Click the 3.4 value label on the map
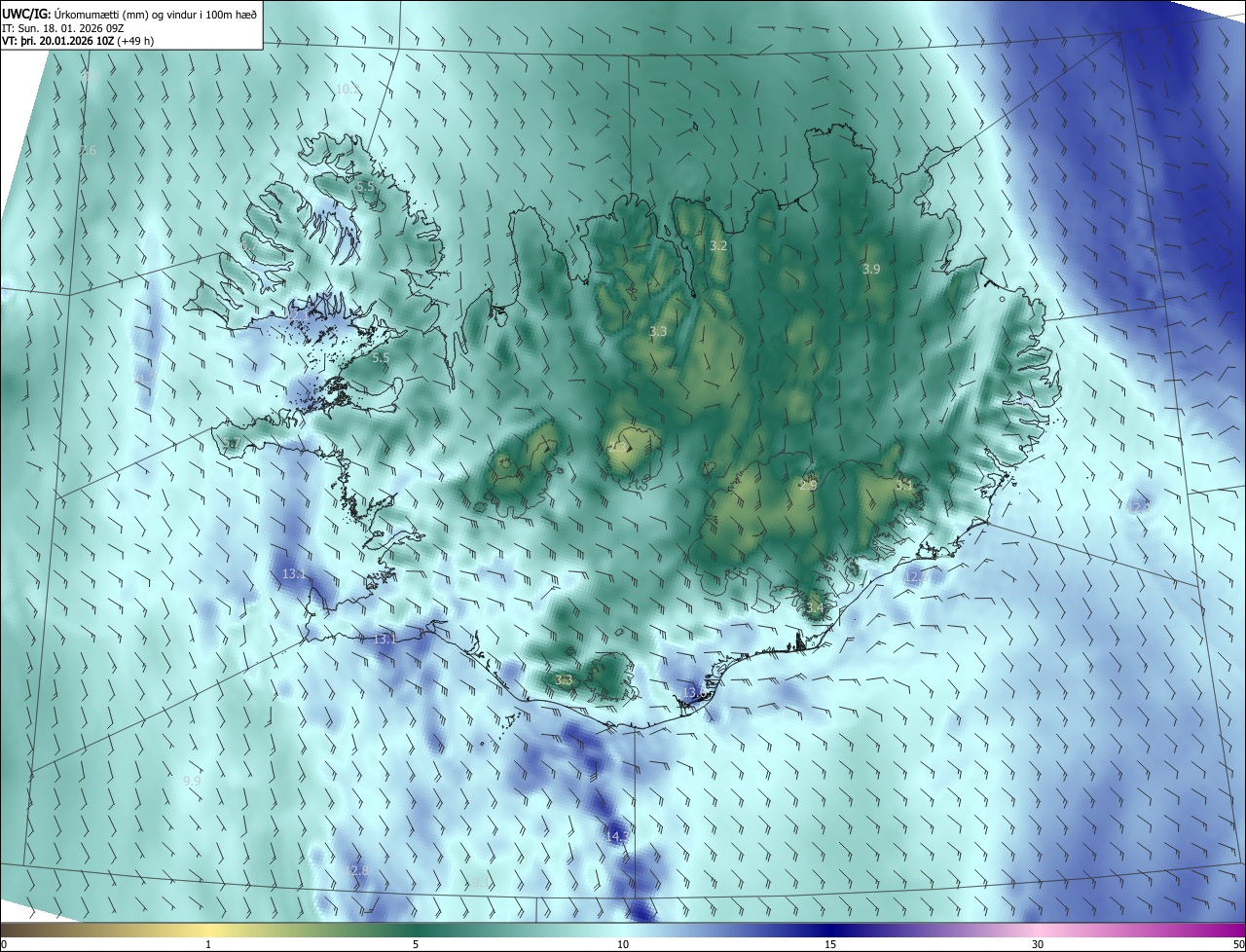1246x952 pixels. coord(814,608)
